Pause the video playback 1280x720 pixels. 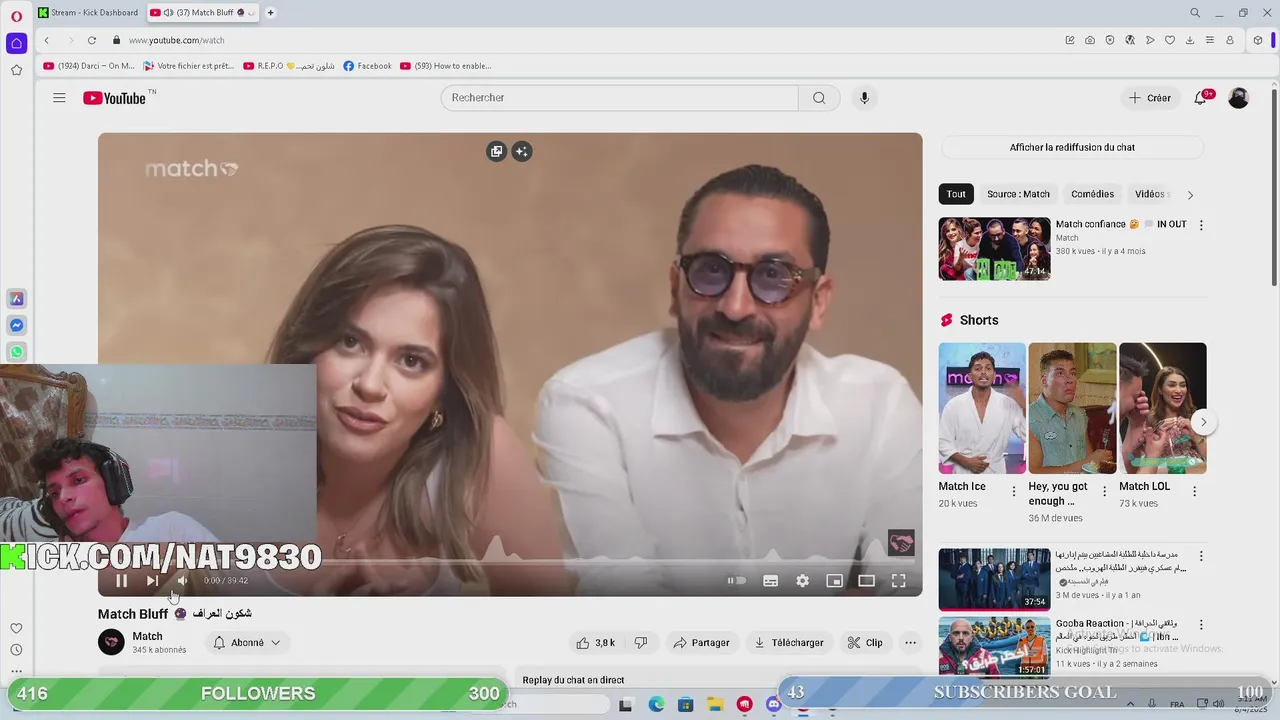(121, 580)
